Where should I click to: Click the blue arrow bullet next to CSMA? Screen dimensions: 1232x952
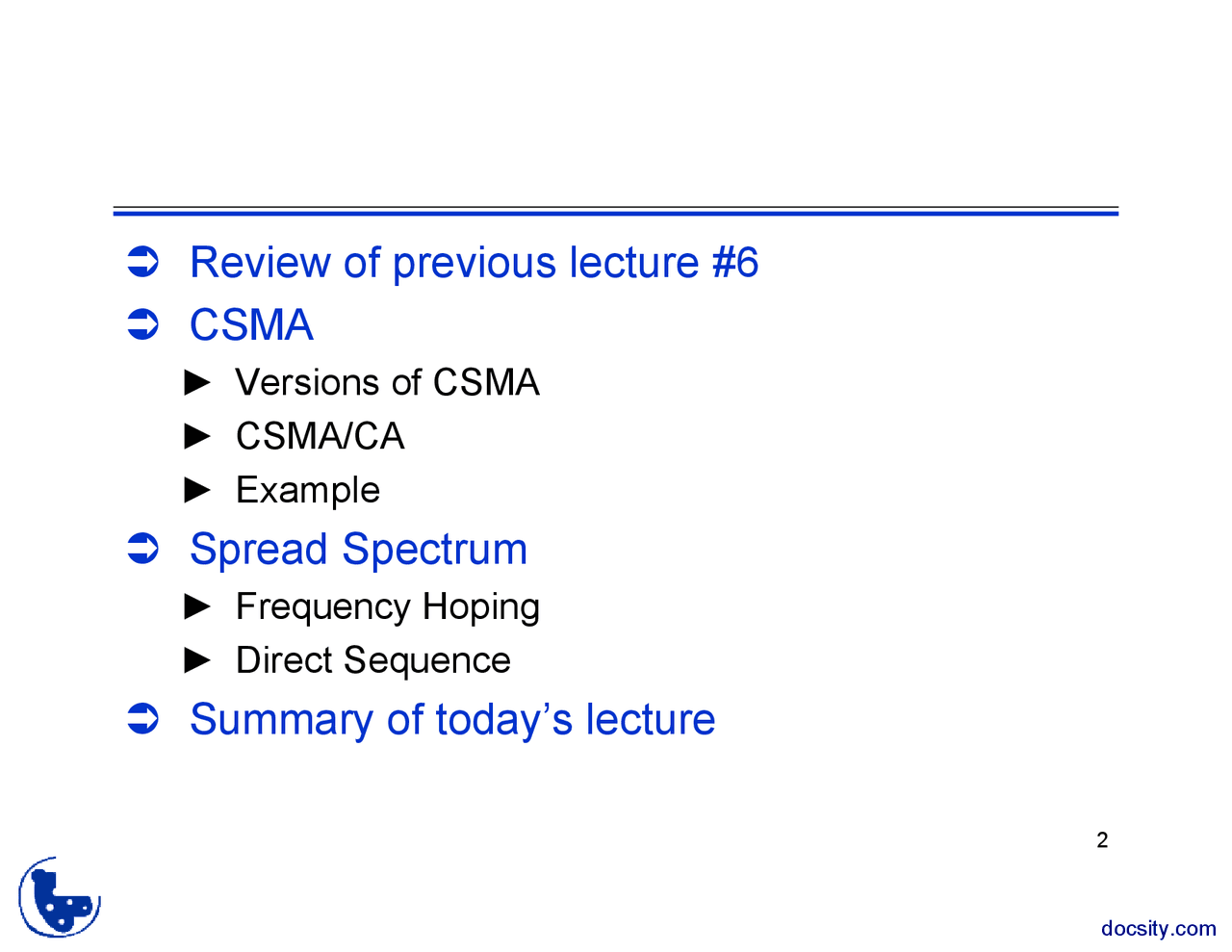(x=143, y=325)
